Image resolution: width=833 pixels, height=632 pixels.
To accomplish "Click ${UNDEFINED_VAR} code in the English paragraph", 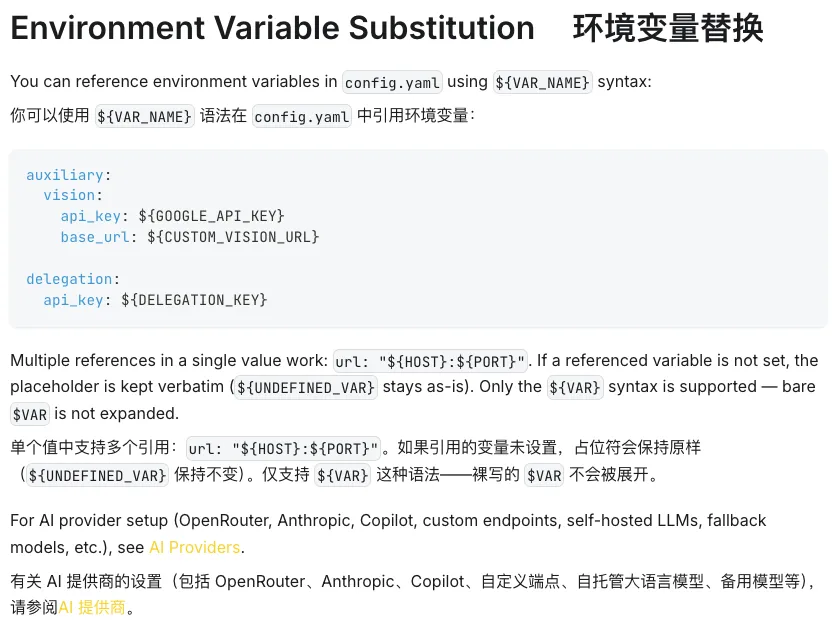I will (306, 387).
